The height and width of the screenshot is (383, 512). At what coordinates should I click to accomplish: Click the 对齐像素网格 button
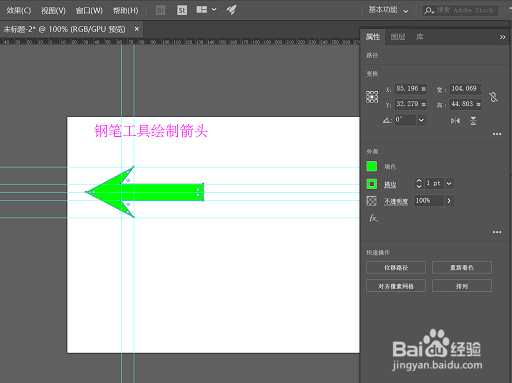[396, 286]
